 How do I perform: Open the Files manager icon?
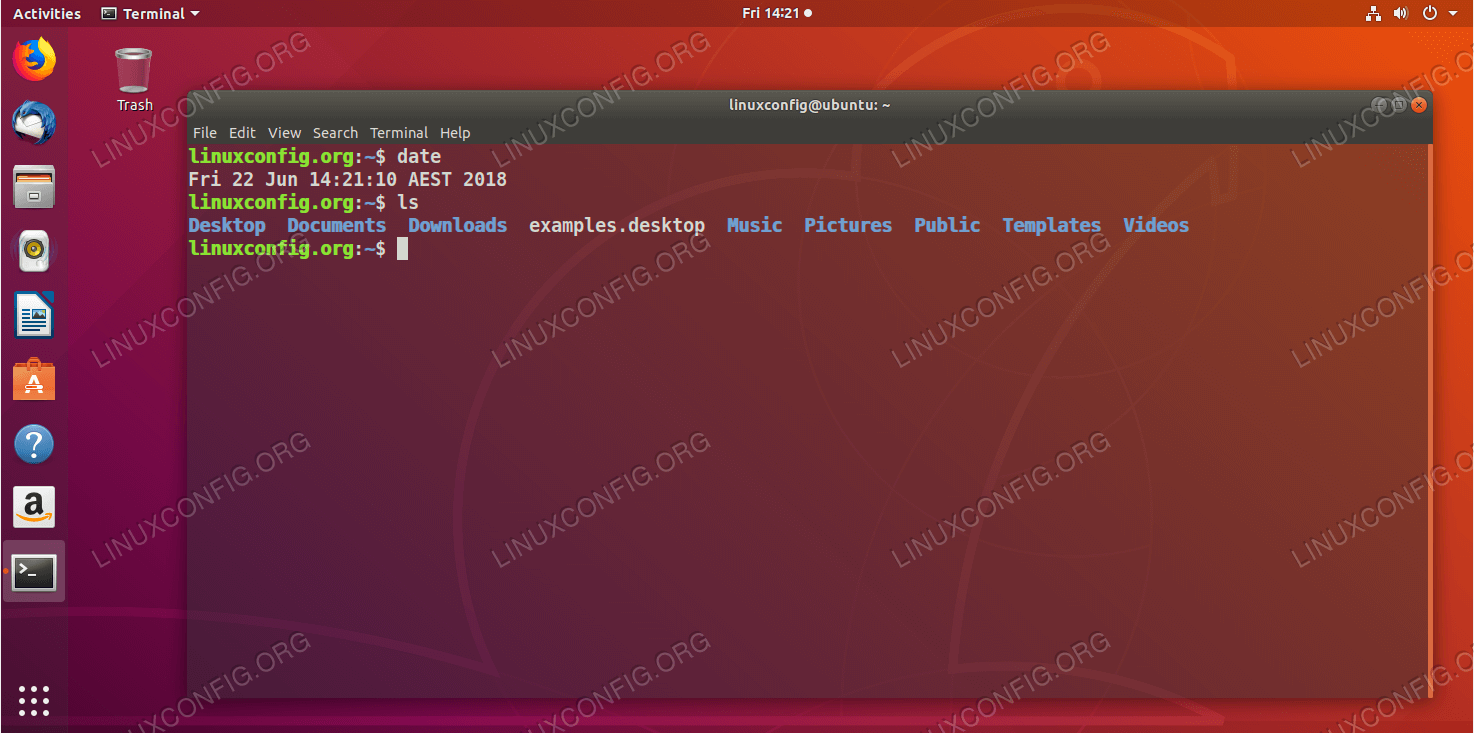(34, 187)
